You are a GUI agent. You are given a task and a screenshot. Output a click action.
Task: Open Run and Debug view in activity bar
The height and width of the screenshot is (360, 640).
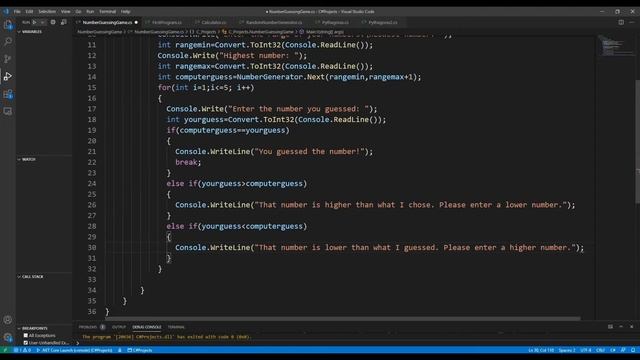8,76
